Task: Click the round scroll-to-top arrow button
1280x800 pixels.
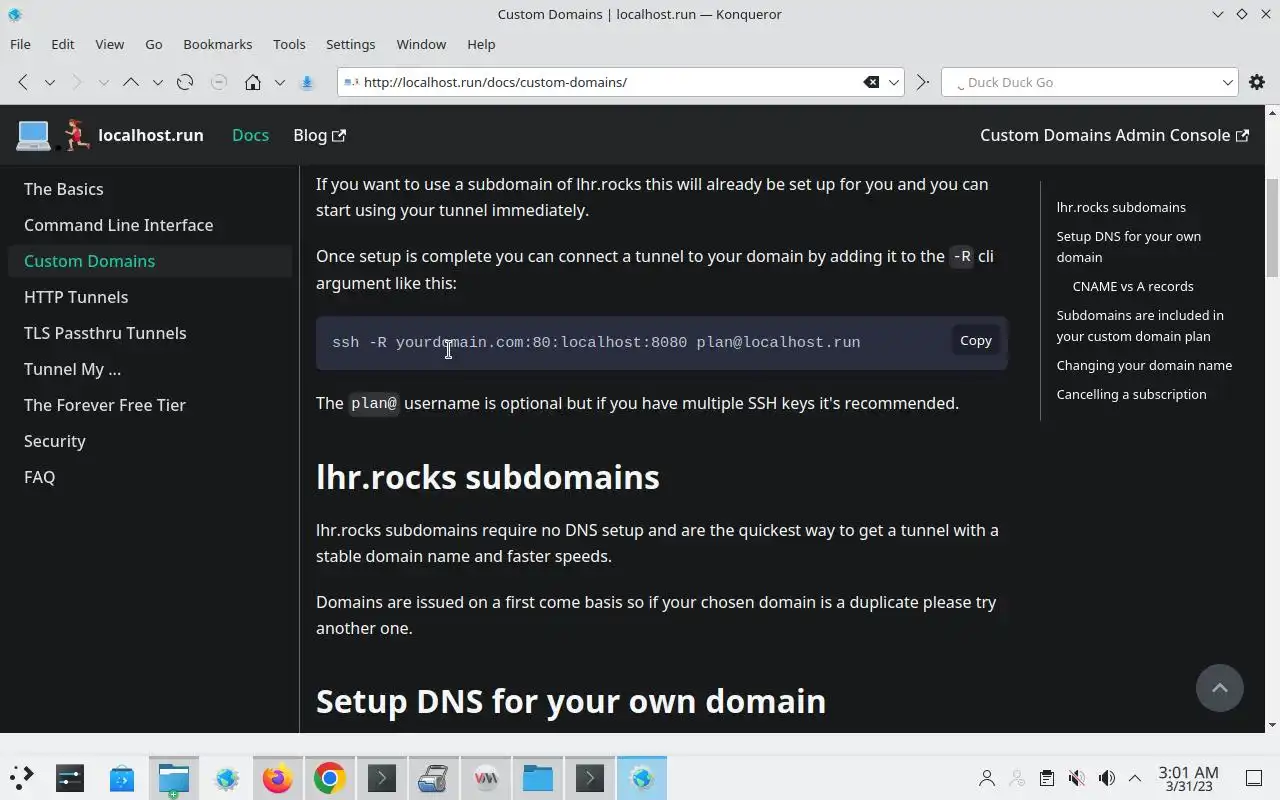Action: [x=1220, y=687]
